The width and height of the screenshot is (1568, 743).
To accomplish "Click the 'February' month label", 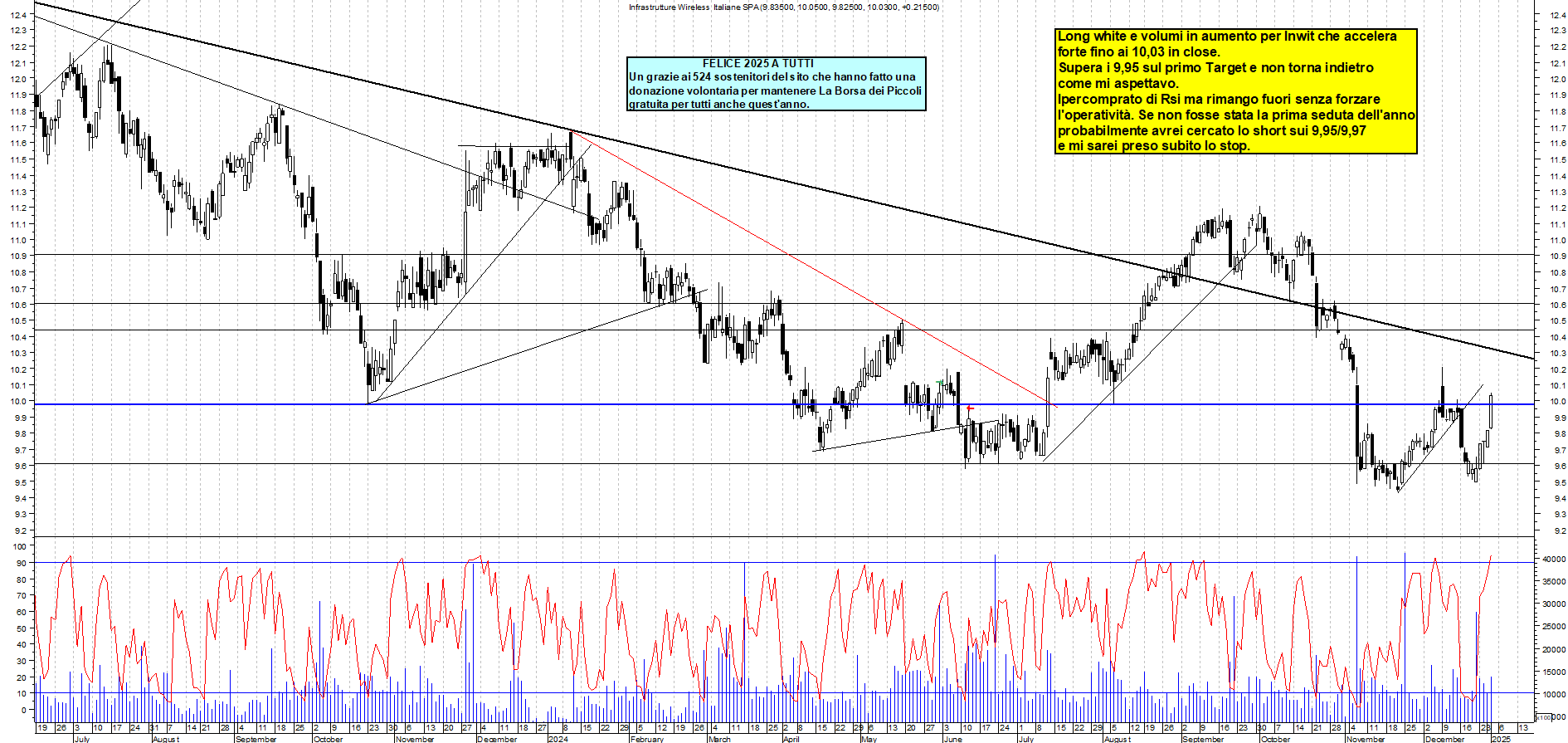I will coord(647,738).
